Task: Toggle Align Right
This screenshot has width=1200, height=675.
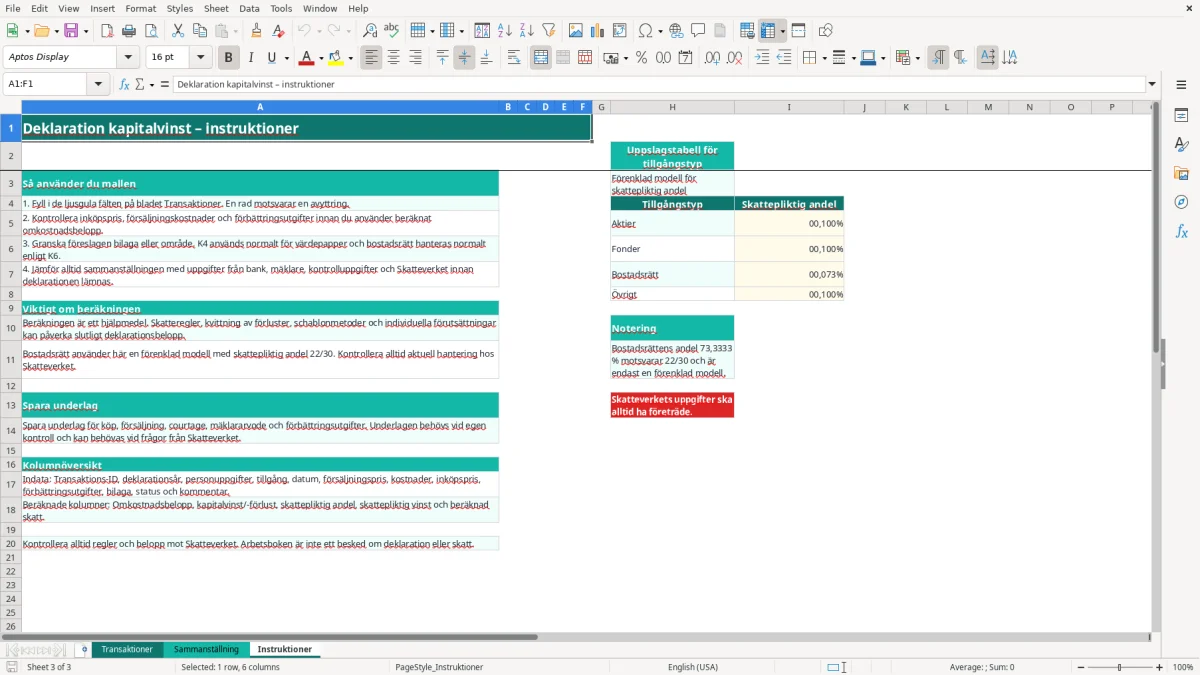Action: click(x=415, y=58)
